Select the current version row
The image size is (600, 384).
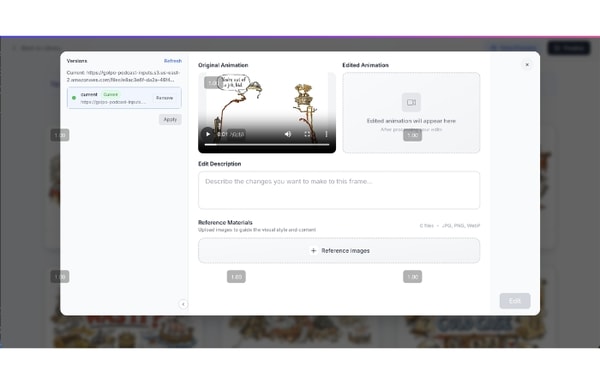tap(124, 98)
